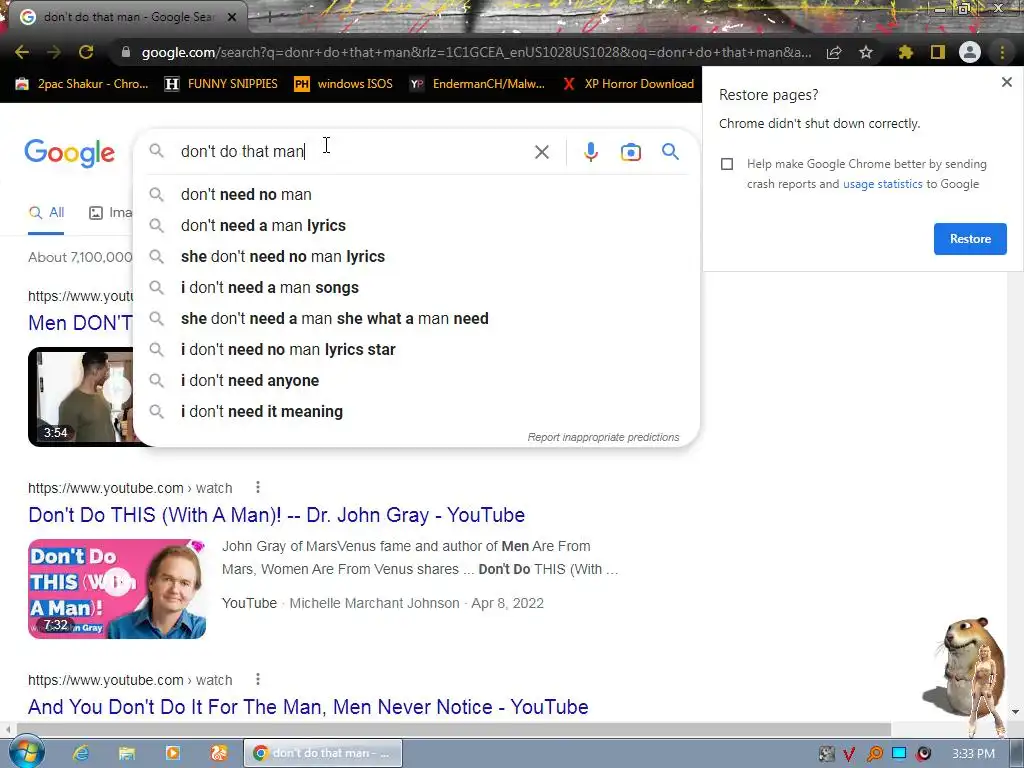Image resolution: width=1024 pixels, height=768 pixels.
Task: Select suggestion "i don't need a man songs"
Action: click(x=417, y=287)
